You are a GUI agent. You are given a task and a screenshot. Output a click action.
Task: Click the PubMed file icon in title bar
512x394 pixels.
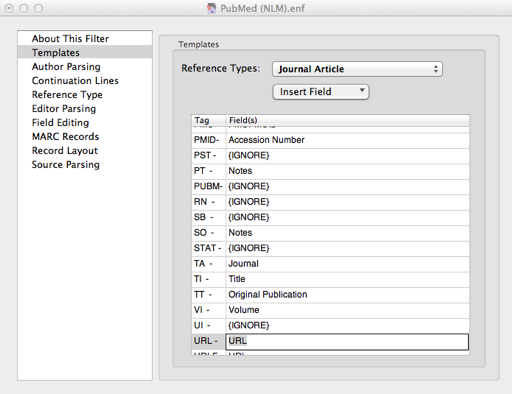[x=211, y=8]
